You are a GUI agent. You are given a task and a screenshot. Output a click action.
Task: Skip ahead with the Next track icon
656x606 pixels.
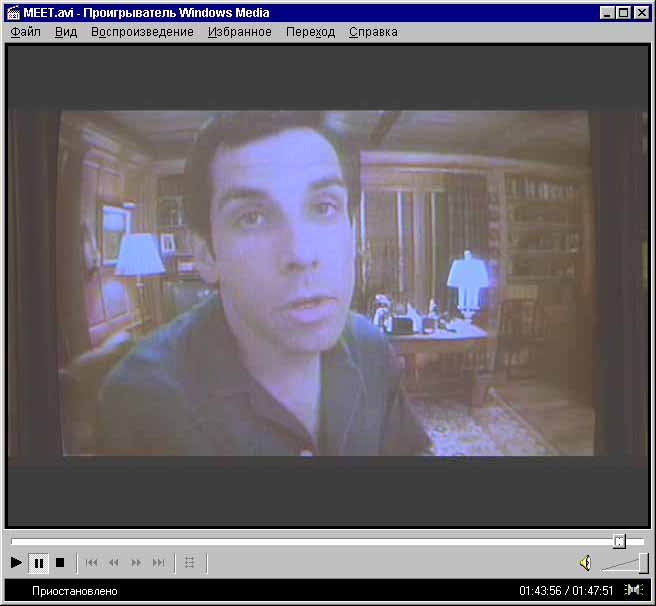pyautogui.click(x=158, y=563)
